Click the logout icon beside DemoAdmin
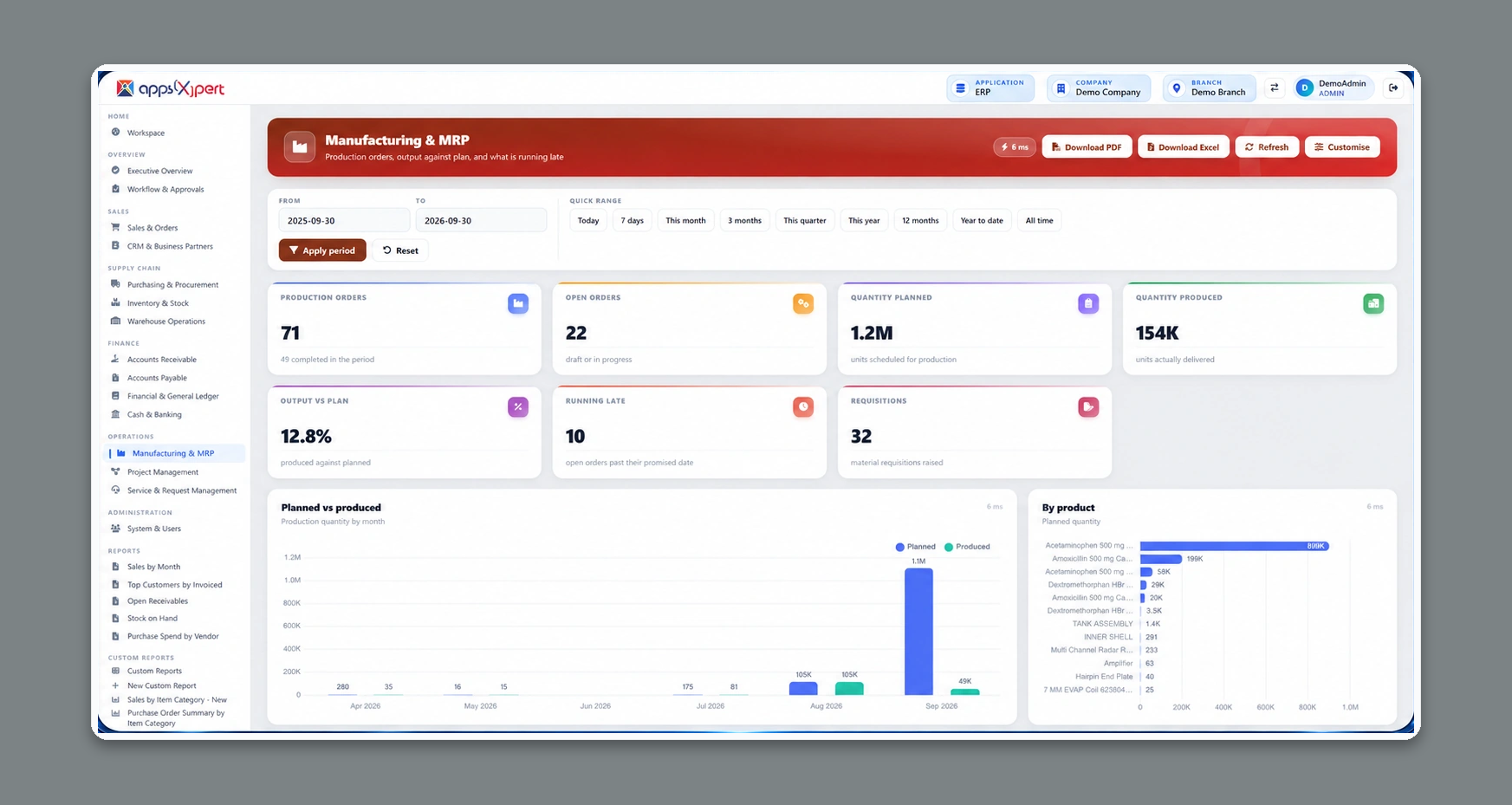The width and height of the screenshot is (1512, 805). [x=1392, y=88]
